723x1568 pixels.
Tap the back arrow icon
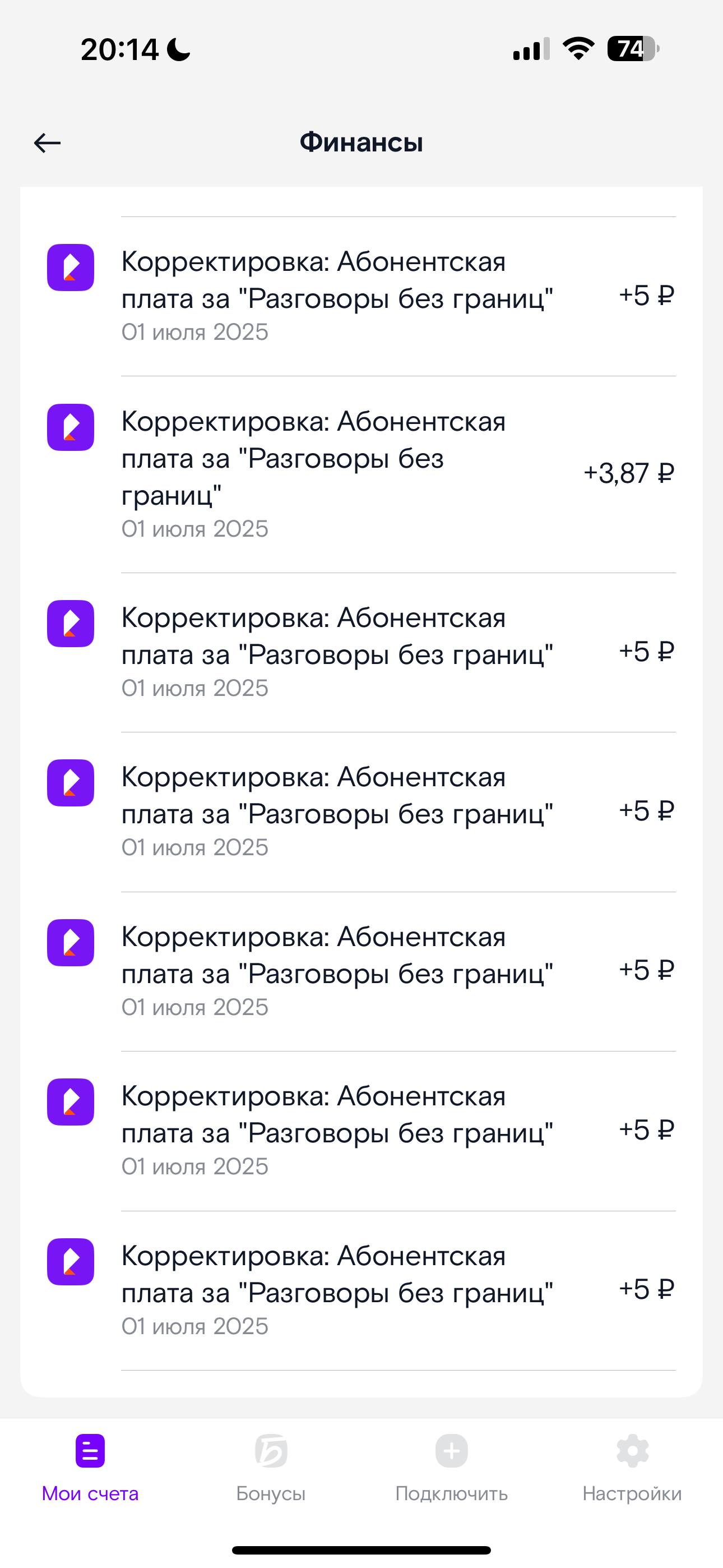pos(47,143)
